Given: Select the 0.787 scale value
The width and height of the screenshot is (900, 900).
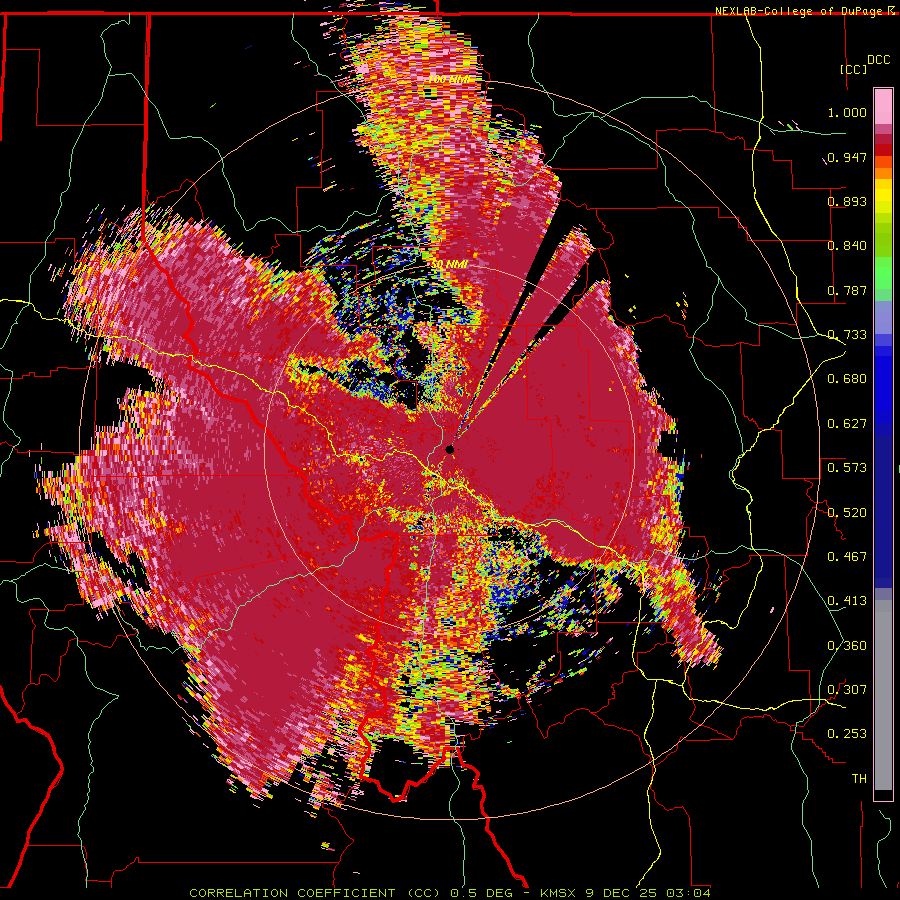Looking at the screenshot, I should click(x=847, y=290).
